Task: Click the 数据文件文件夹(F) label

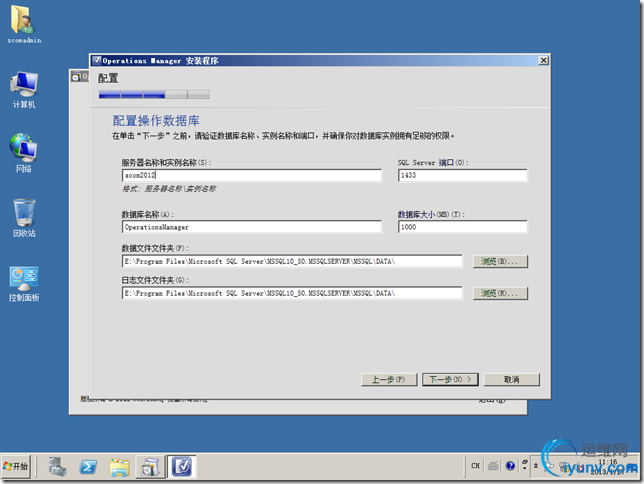Action: point(155,248)
